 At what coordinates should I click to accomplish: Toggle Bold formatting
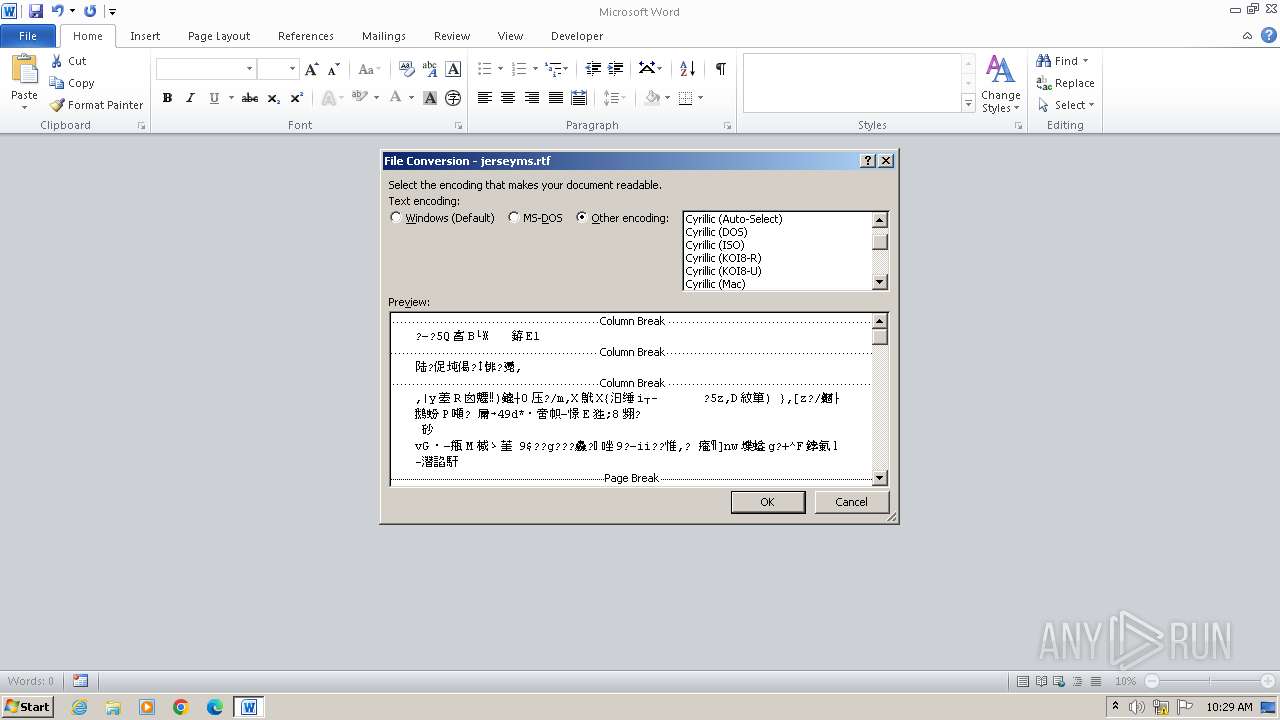tap(167, 98)
